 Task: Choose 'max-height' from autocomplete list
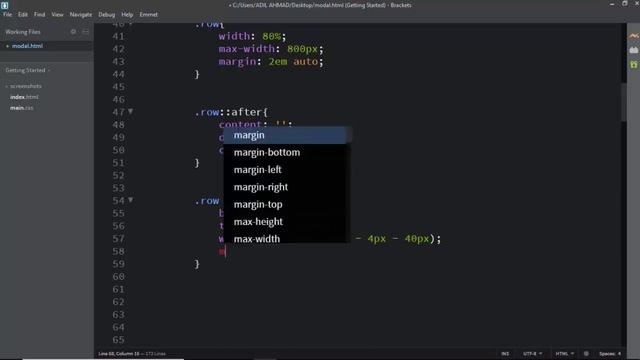click(x=285, y=222)
